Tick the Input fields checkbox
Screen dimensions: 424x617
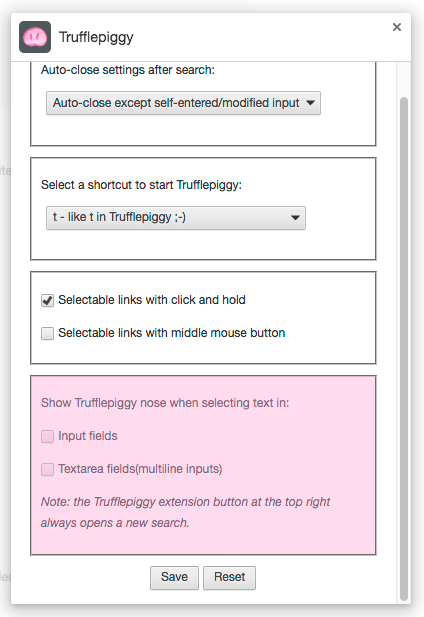(x=48, y=436)
